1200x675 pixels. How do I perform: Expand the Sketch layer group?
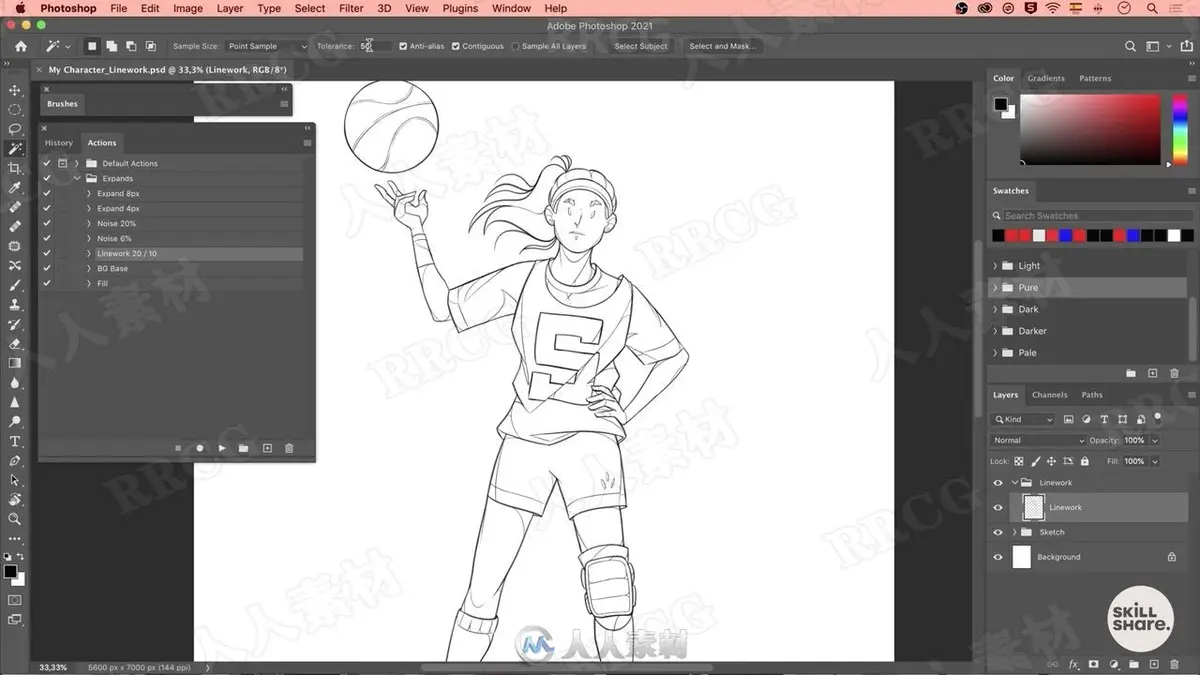pos(1014,532)
